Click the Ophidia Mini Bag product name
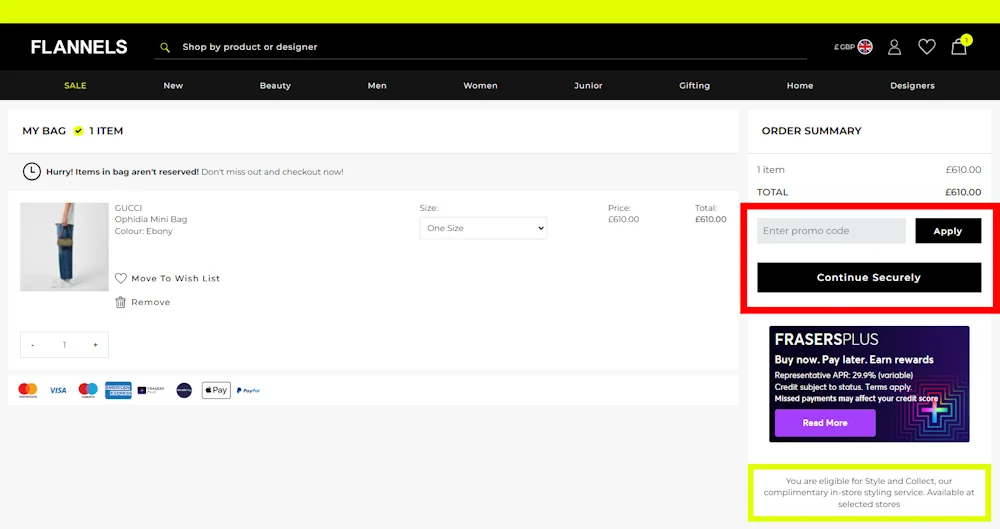Viewport: 1000px width, 529px height. pos(151,220)
